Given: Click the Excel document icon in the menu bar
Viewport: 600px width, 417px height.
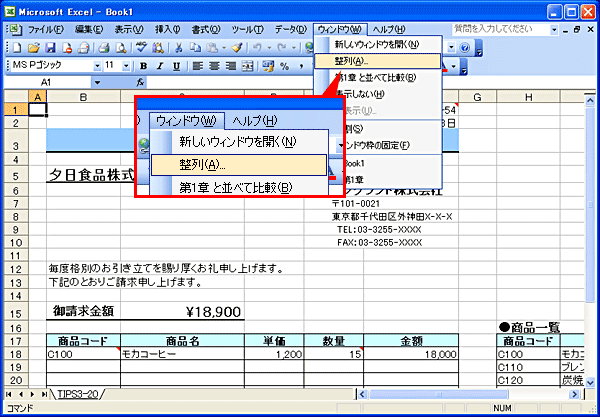Looking at the screenshot, I should [x=14, y=29].
